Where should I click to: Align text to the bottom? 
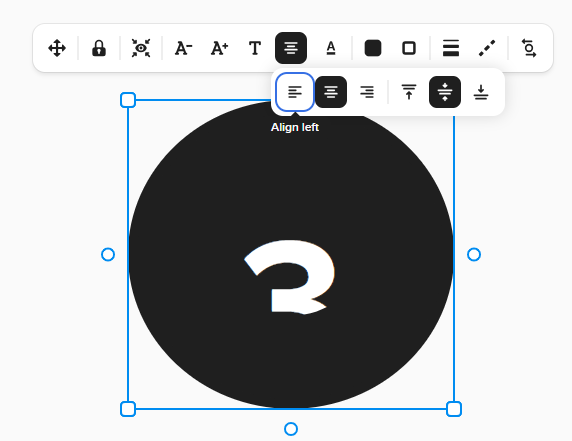pyautogui.click(x=481, y=92)
